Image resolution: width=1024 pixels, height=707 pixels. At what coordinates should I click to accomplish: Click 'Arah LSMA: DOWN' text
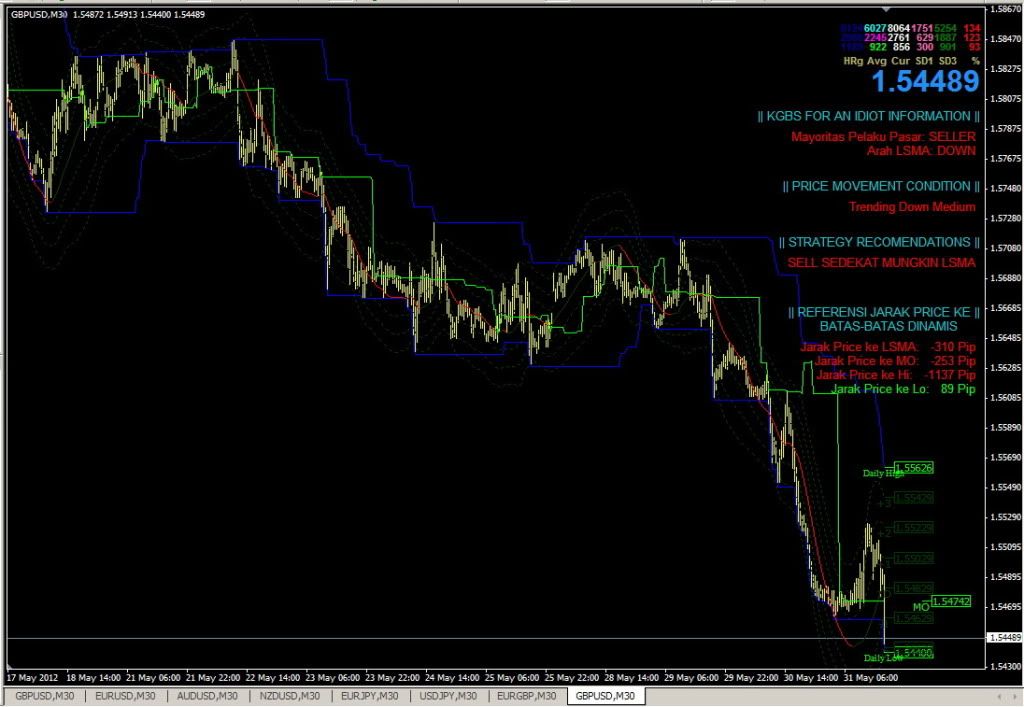pyautogui.click(x=921, y=151)
